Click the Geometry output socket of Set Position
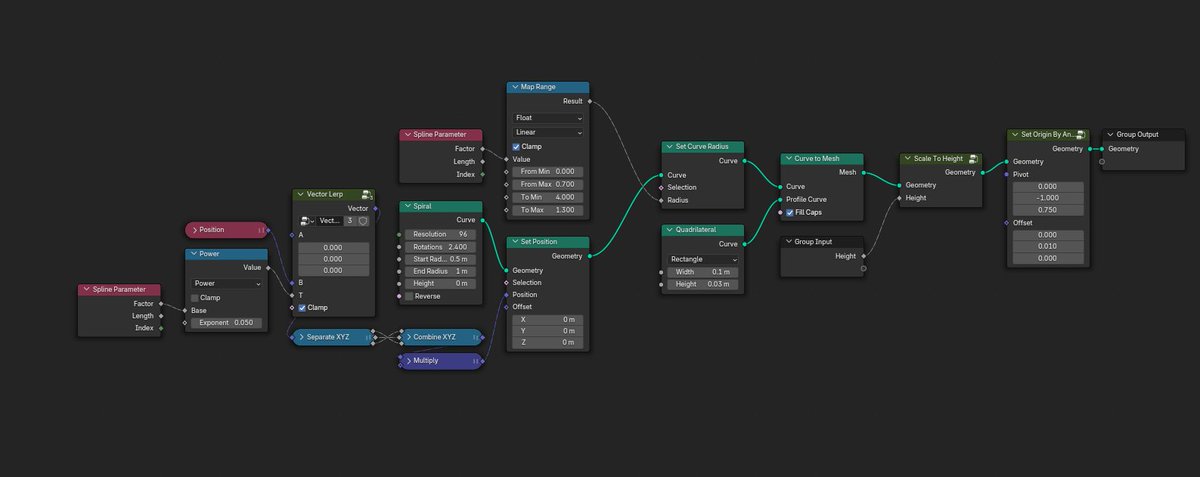1200x477 pixels. click(x=590, y=256)
